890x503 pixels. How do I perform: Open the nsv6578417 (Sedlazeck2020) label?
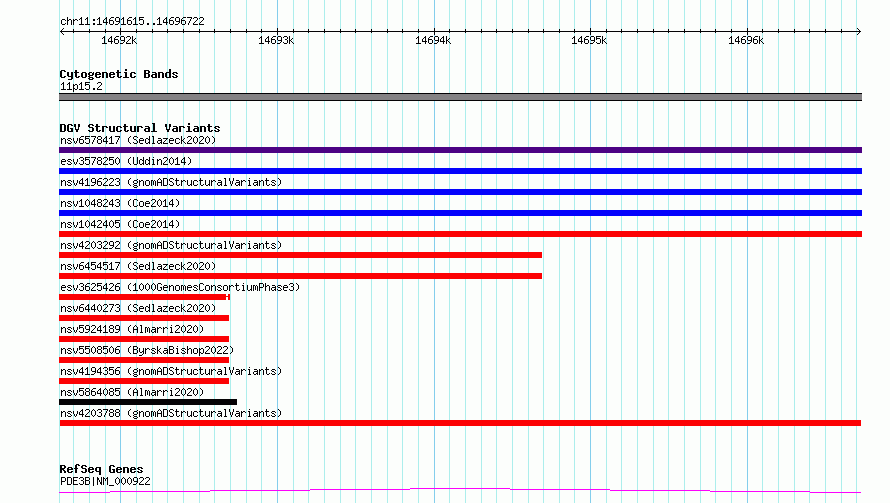point(138,140)
